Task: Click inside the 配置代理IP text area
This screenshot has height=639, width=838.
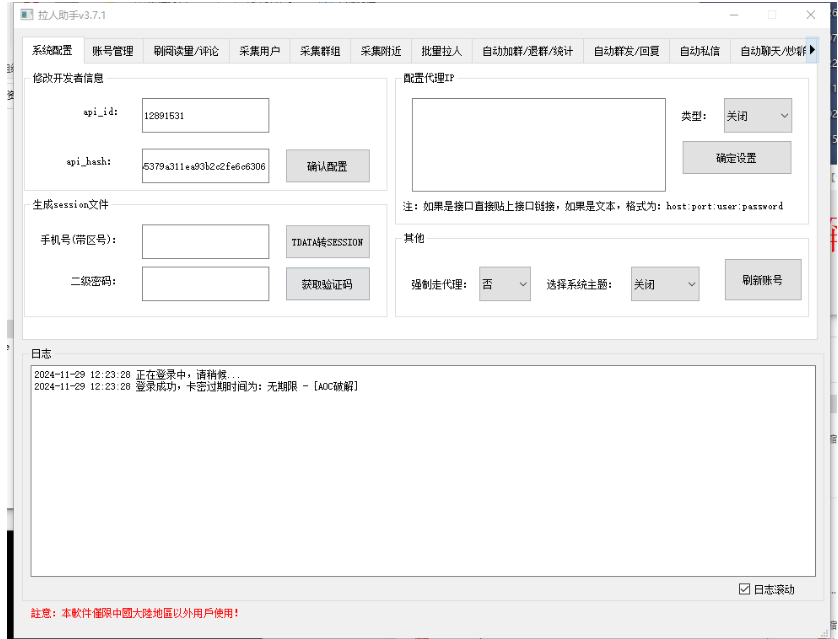Action: coord(538,144)
